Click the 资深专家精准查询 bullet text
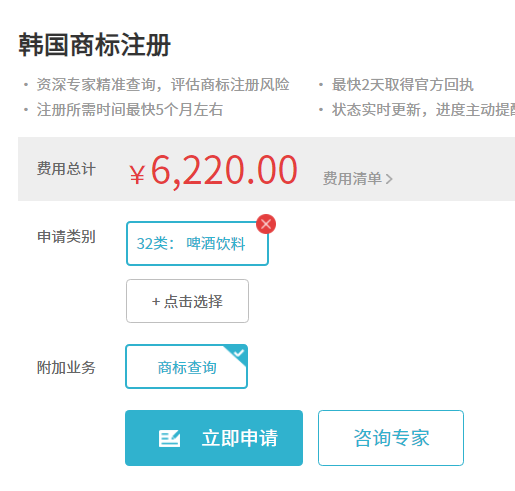Viewport: 515px width, 491px height. 96,85
